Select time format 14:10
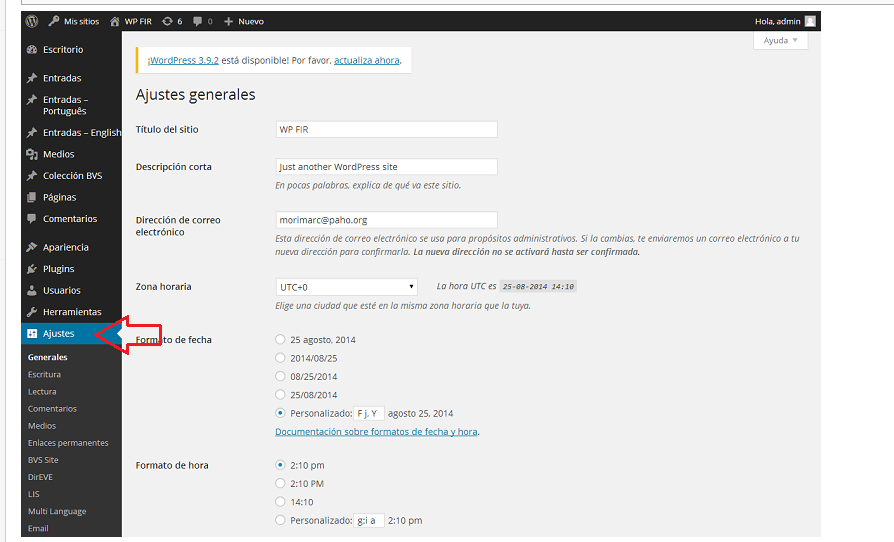This screenshot has height=542, width=894. (280, 502)
